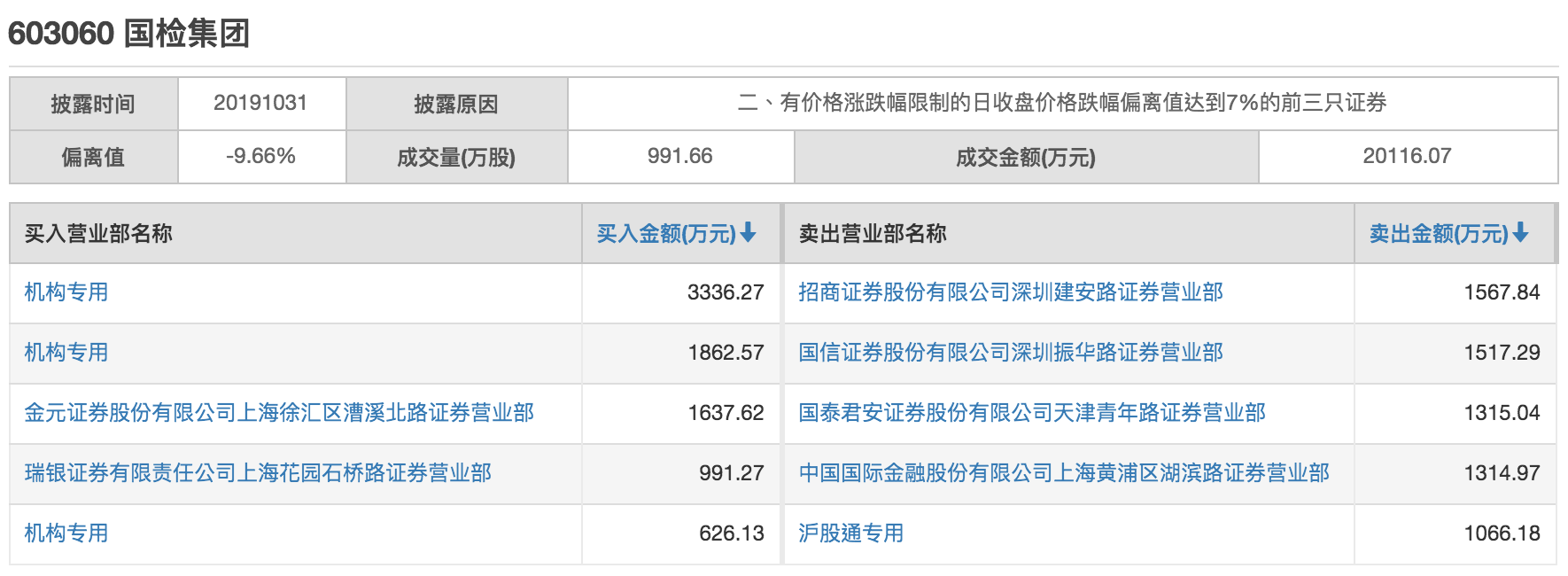Select the 603060 国检集团 title

[x=128, y=34]
